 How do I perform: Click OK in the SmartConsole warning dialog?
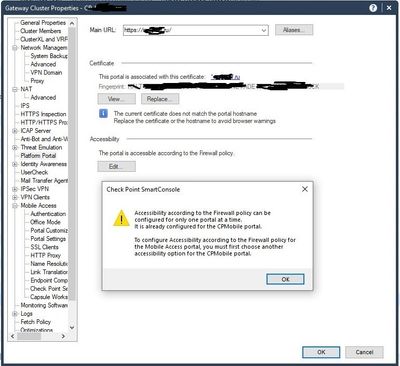coord(285,279)
